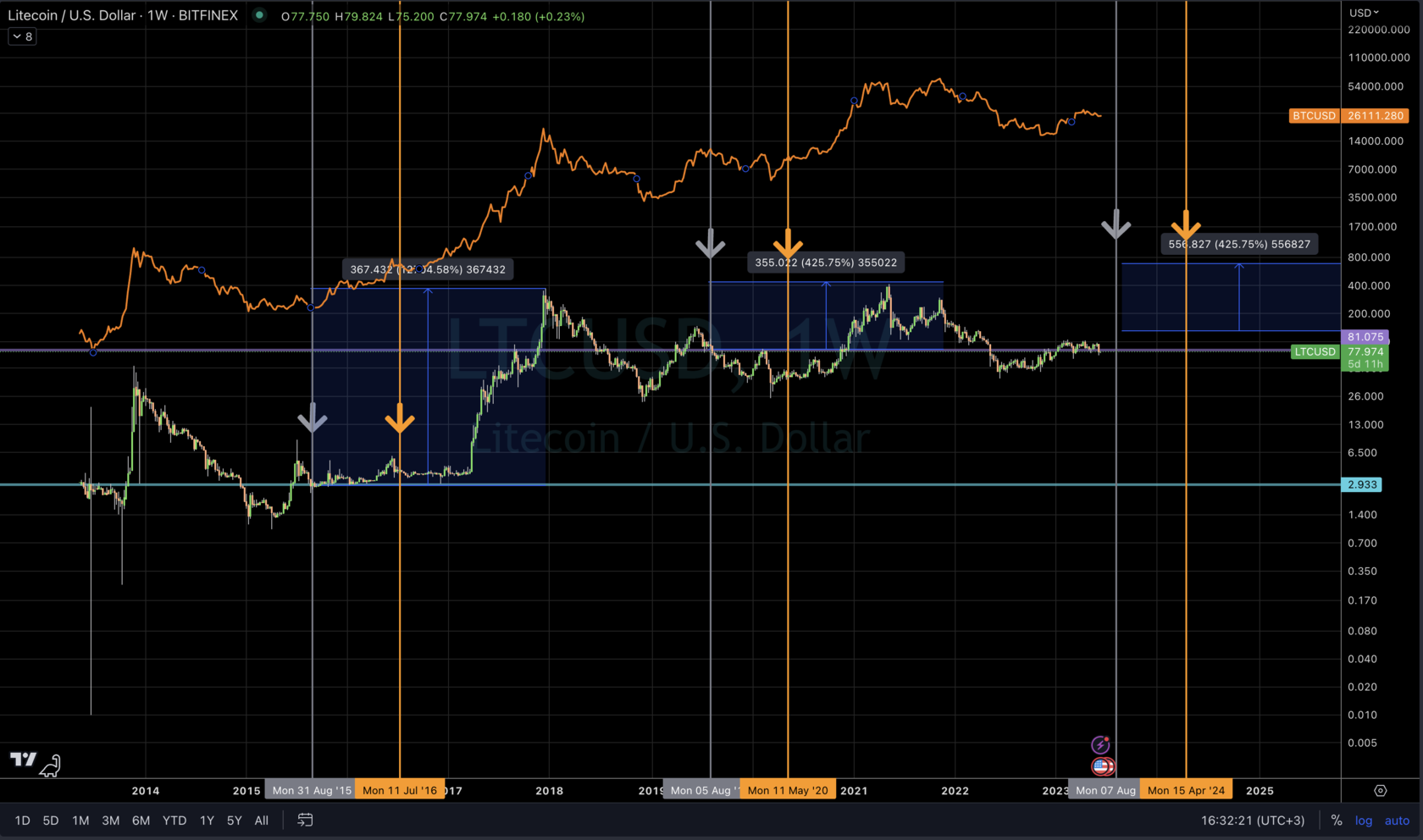Set range to 1M
The image size is (1423, 840).
click(x=80, y=820)
